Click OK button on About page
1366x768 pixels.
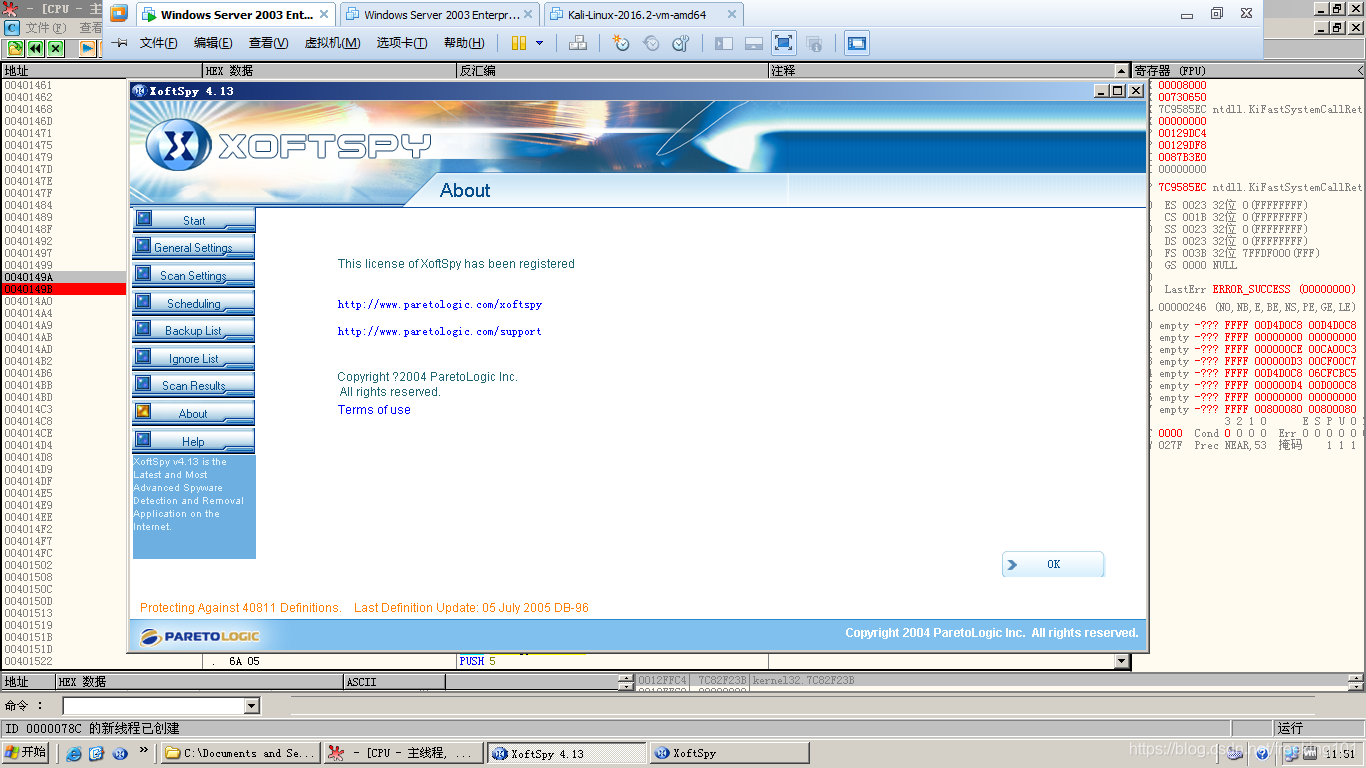[1053, 564]
